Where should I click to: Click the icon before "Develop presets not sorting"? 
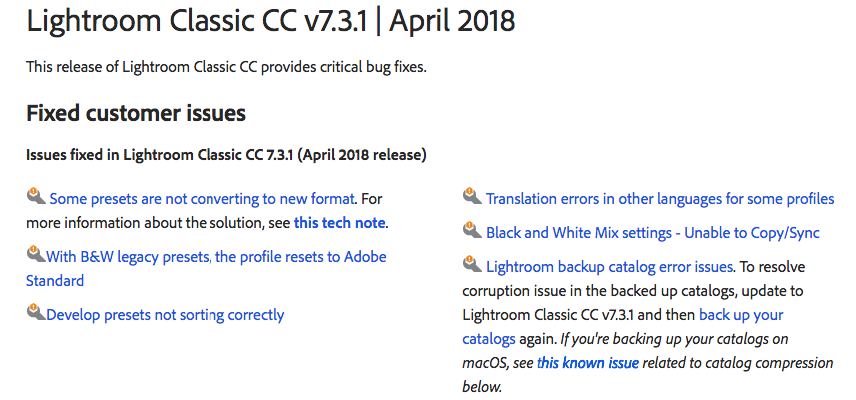[35, 313]
